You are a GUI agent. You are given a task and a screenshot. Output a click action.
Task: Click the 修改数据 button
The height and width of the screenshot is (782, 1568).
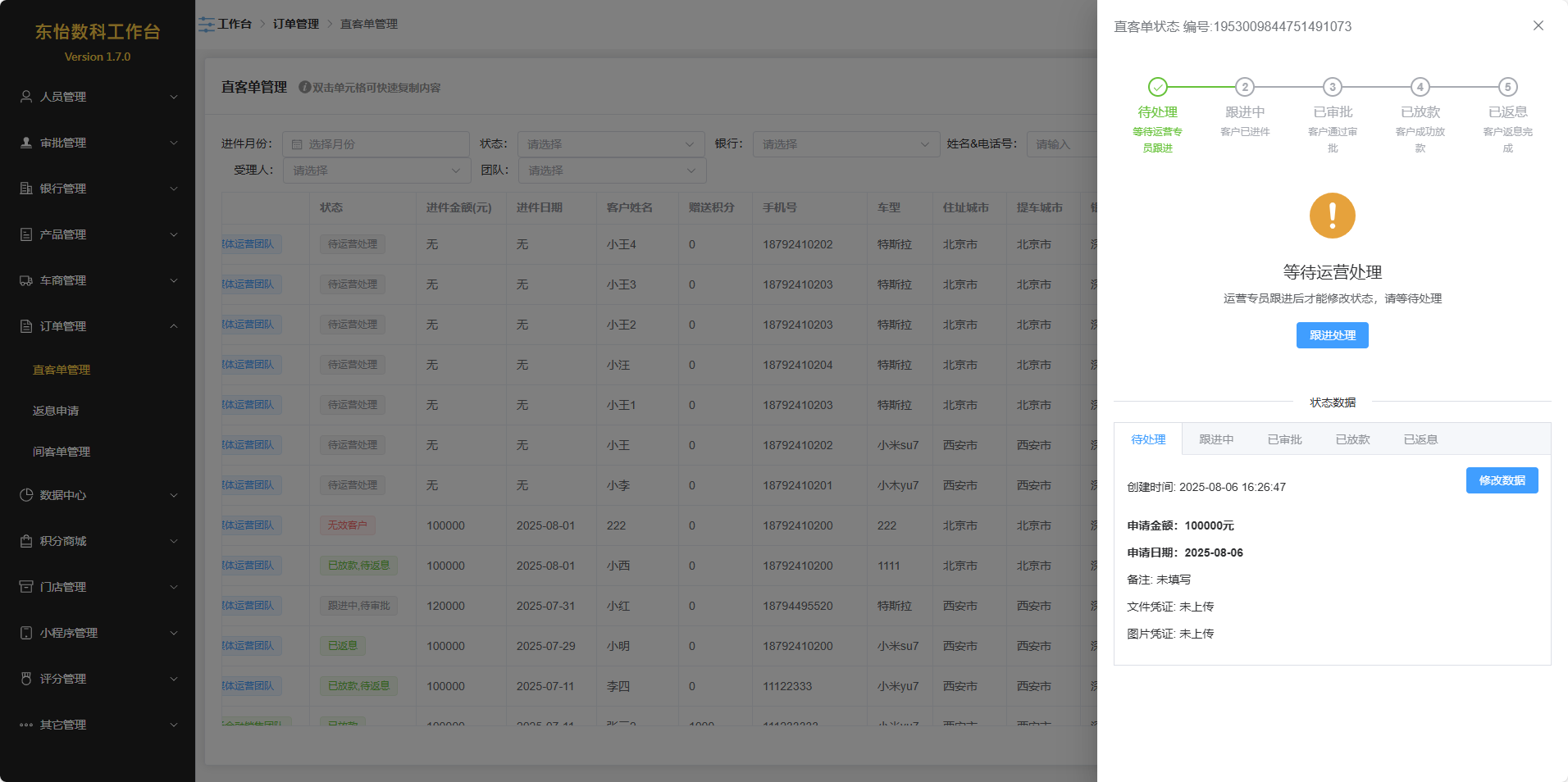(x=1501, y=480)
